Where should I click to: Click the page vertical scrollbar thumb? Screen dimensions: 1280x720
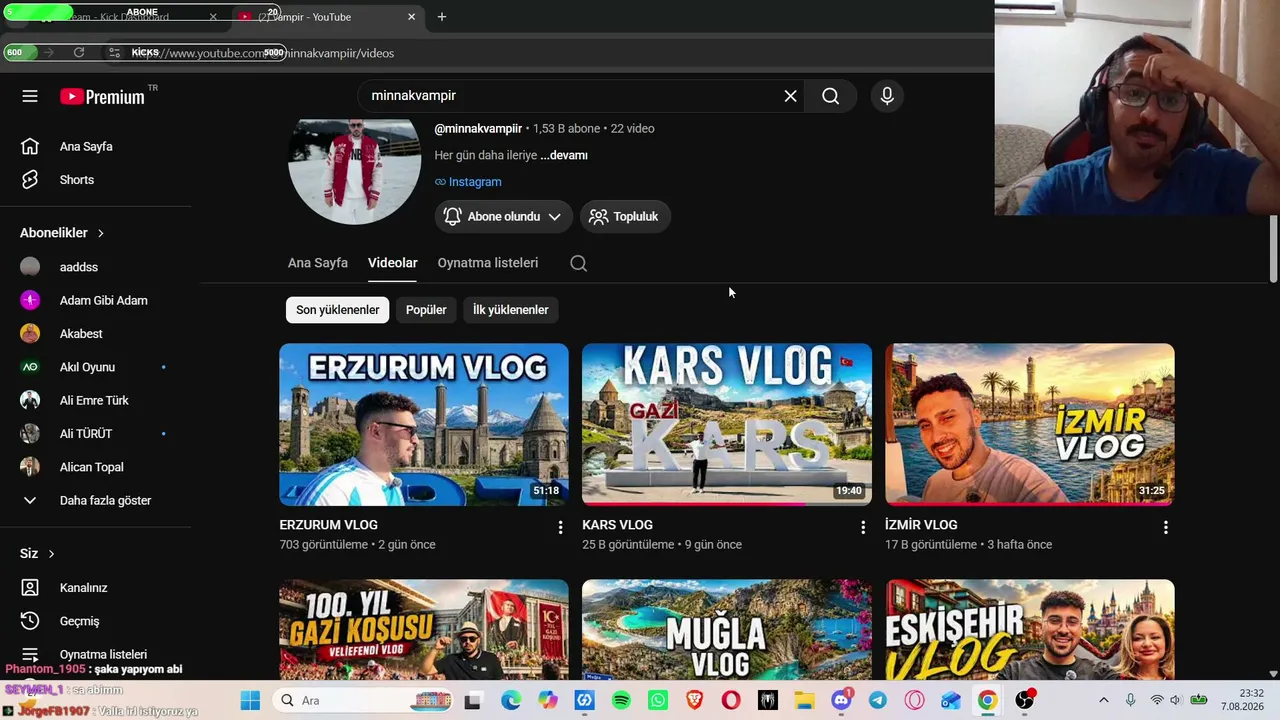(x=1273, y=249)
